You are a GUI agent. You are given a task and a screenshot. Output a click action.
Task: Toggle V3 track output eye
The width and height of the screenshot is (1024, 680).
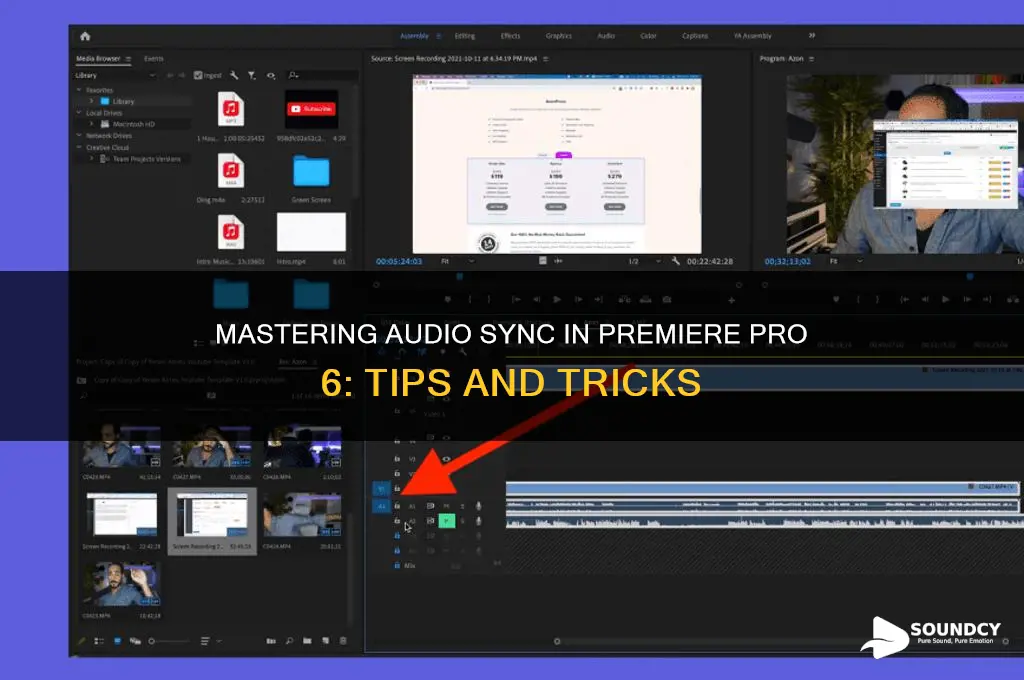(x=447, y=459)
